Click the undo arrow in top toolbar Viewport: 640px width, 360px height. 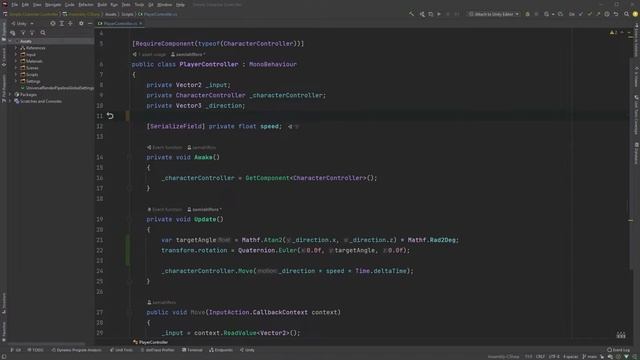click(616, 14)
